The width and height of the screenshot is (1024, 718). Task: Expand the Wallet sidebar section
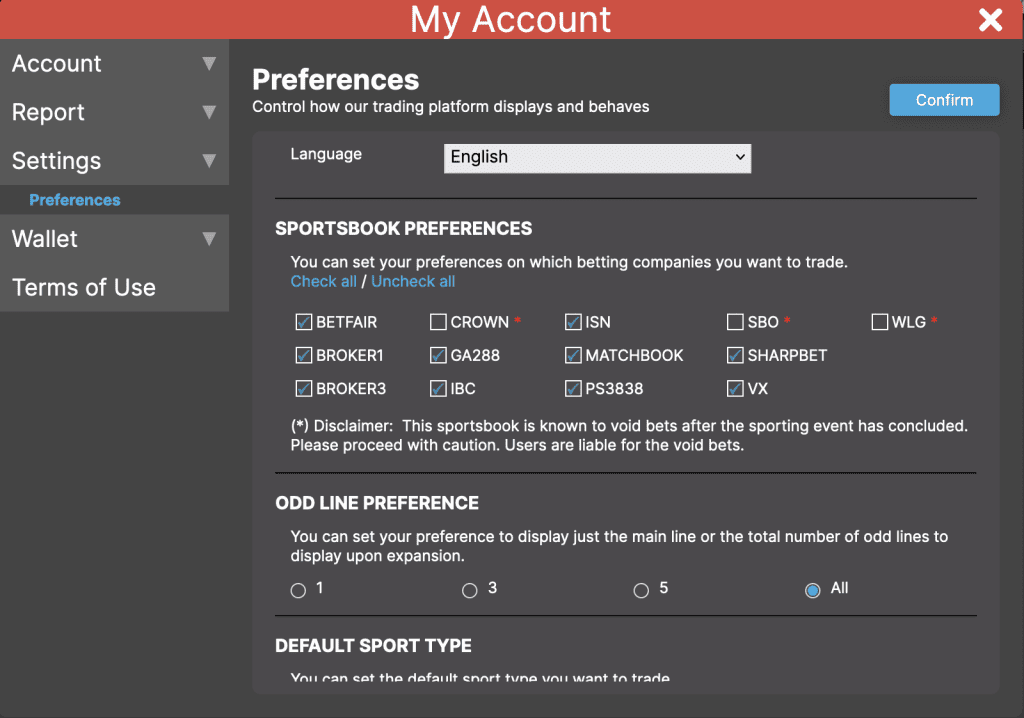(x=113, y=238)
